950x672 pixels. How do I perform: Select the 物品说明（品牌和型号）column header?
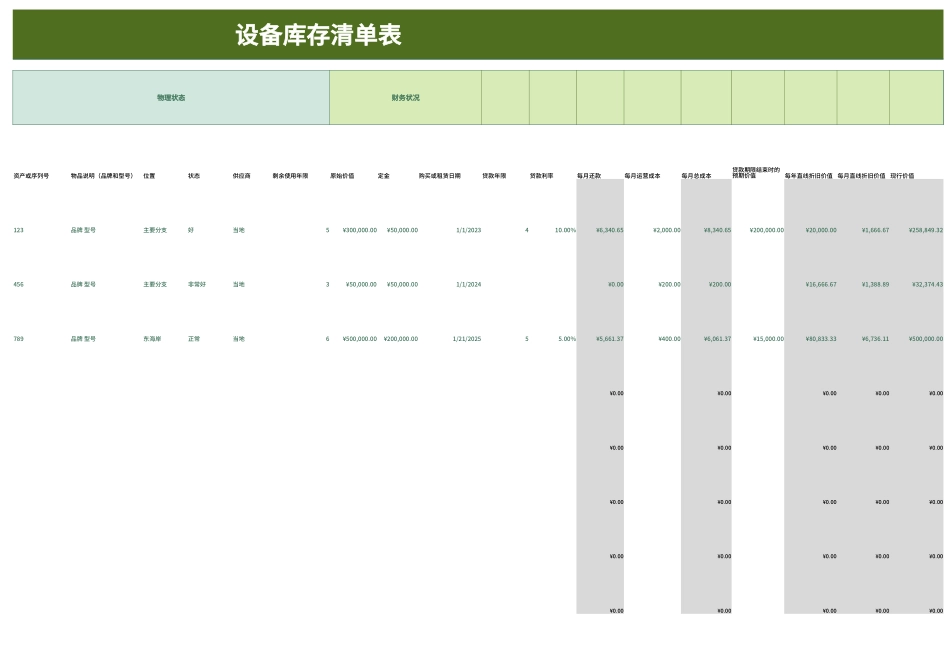point(102,176)
